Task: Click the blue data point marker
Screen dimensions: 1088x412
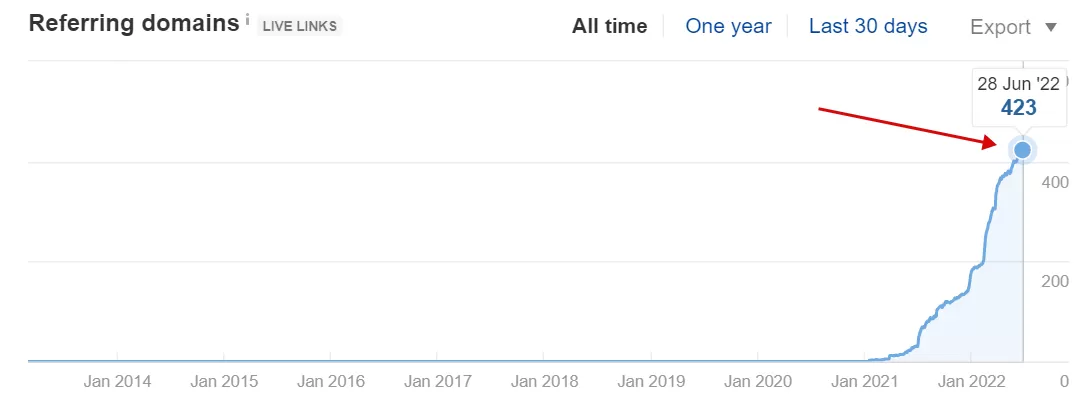Action: [1022, 150]
